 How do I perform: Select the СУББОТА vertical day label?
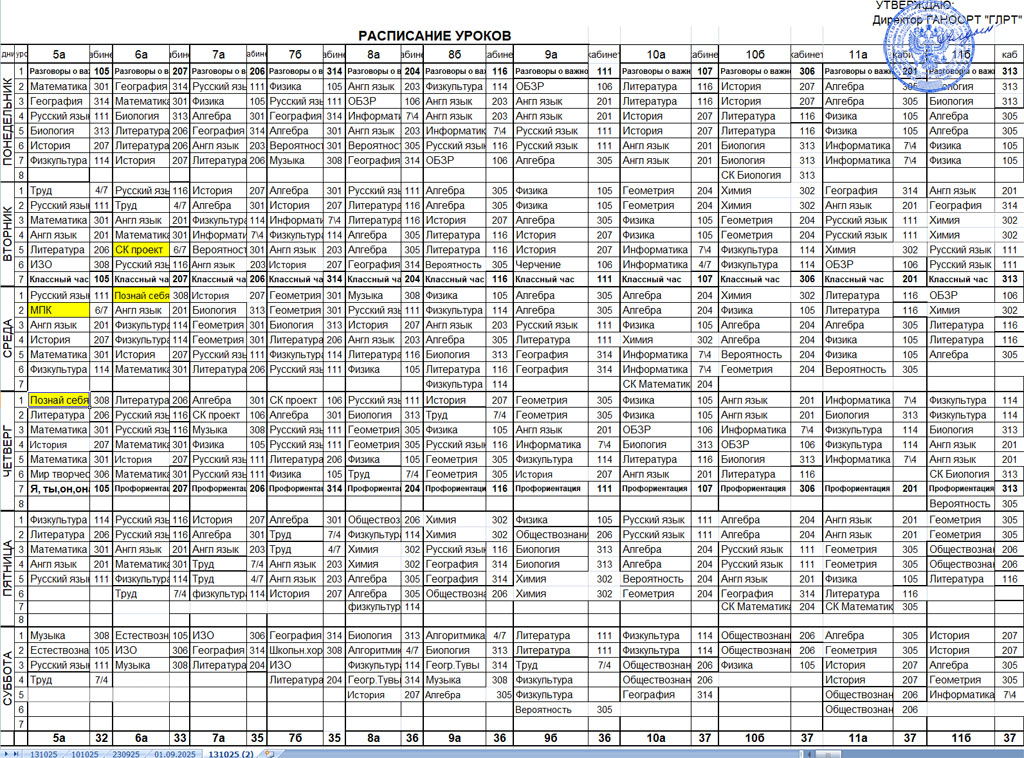coord(8,678)
